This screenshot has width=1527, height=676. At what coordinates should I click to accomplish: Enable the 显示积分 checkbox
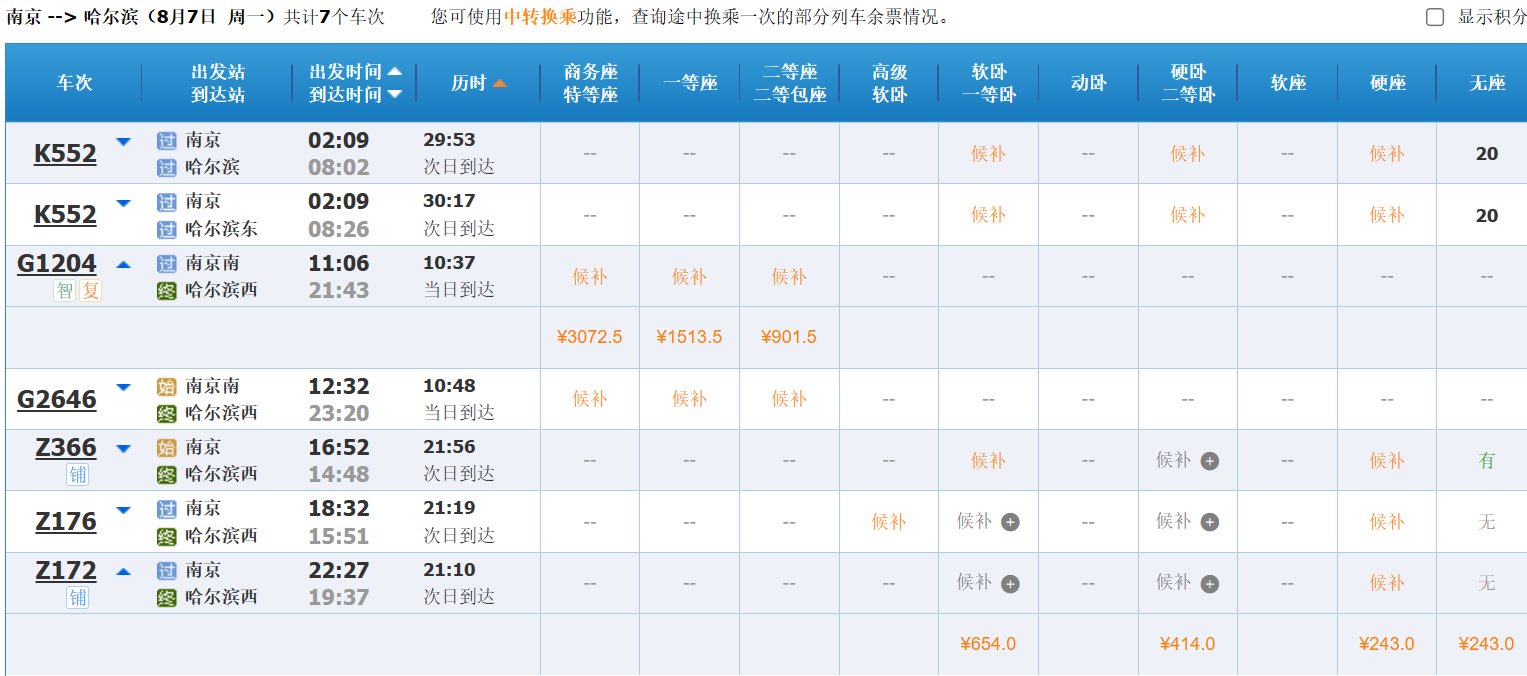1436,16
